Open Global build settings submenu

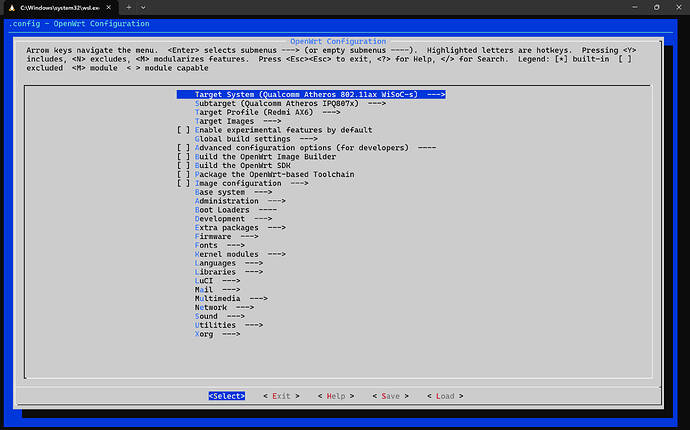tap(256, 139)
